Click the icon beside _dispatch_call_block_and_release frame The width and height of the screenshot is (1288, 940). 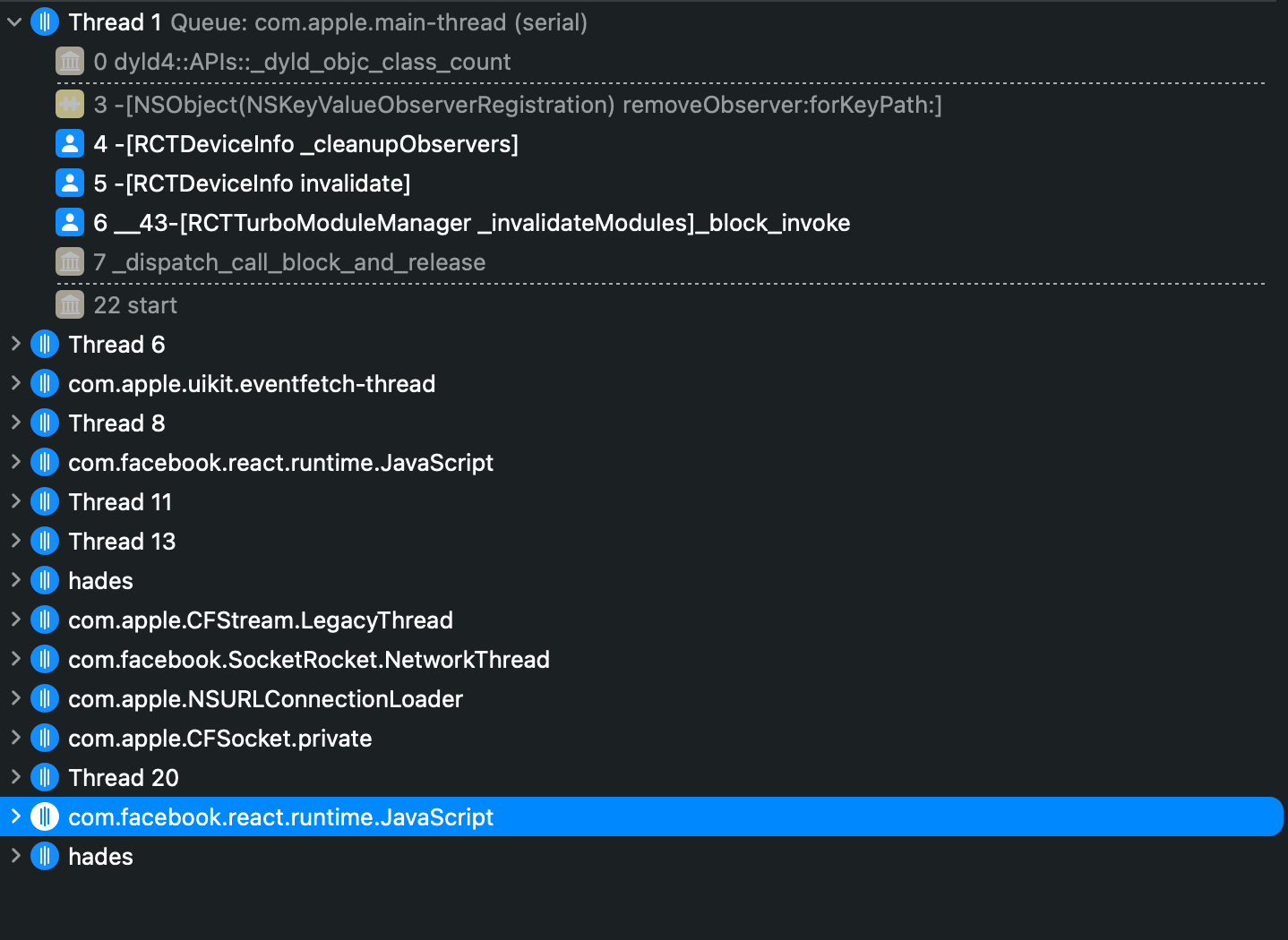tap(70, 262)
